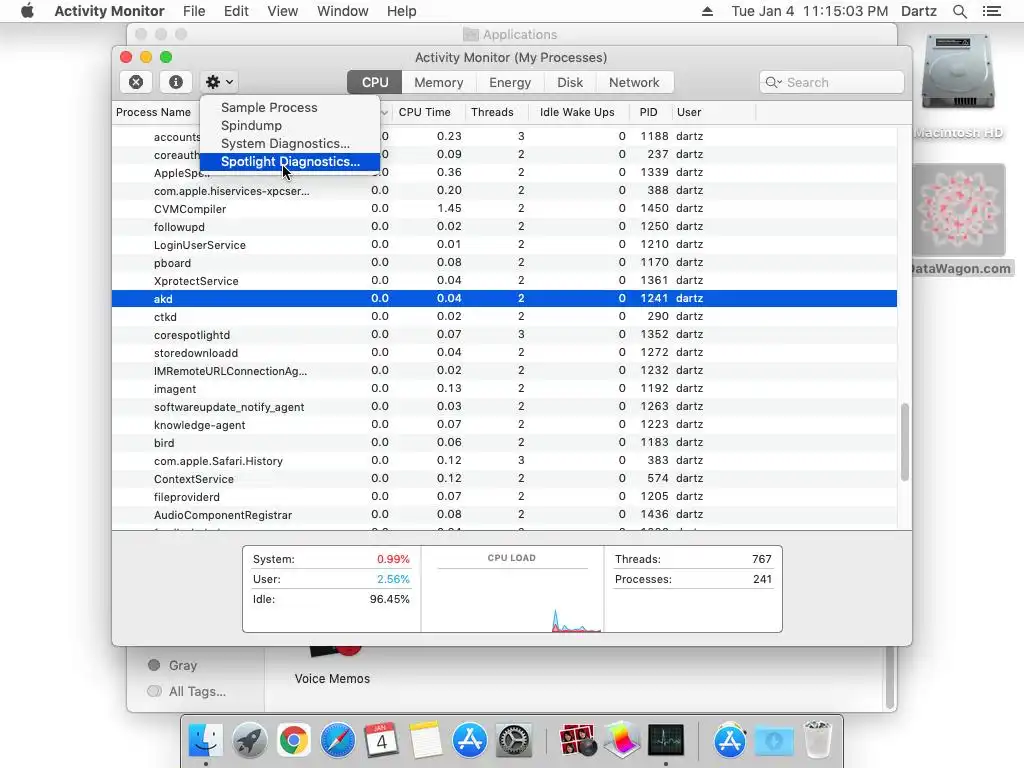Screen dimensions: 1024x768
Task: Click the force quit process (X) button
Action: [x=136, y=82]
